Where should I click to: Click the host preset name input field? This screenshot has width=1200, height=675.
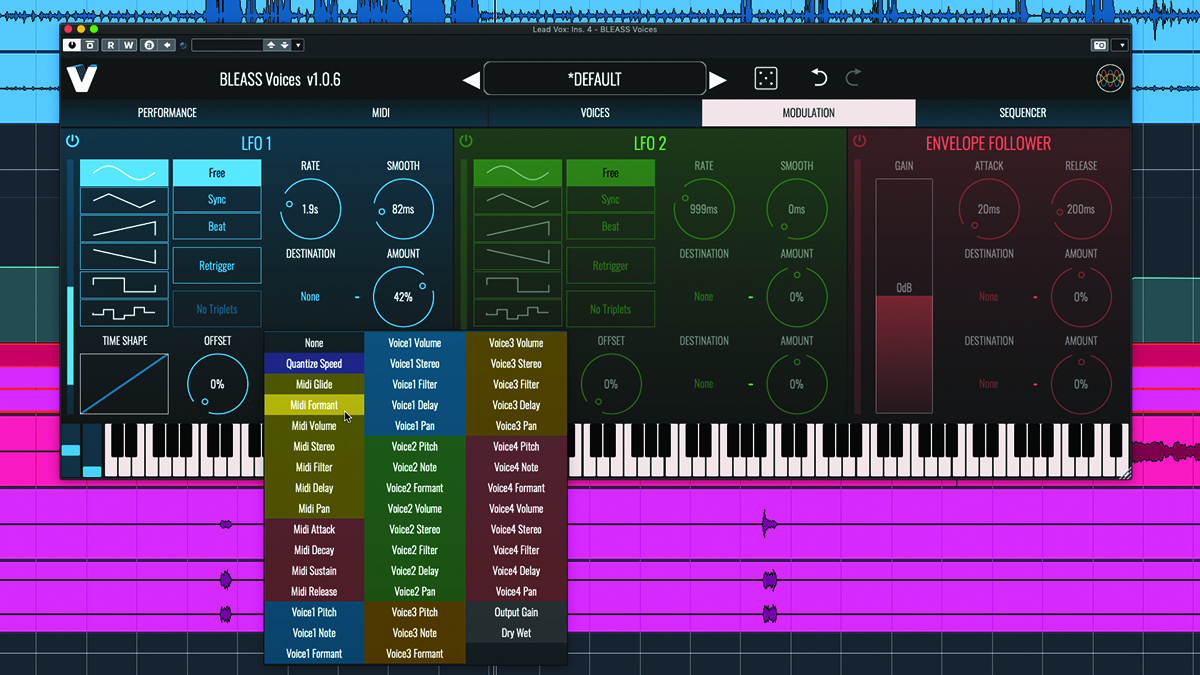pos(227,45)
